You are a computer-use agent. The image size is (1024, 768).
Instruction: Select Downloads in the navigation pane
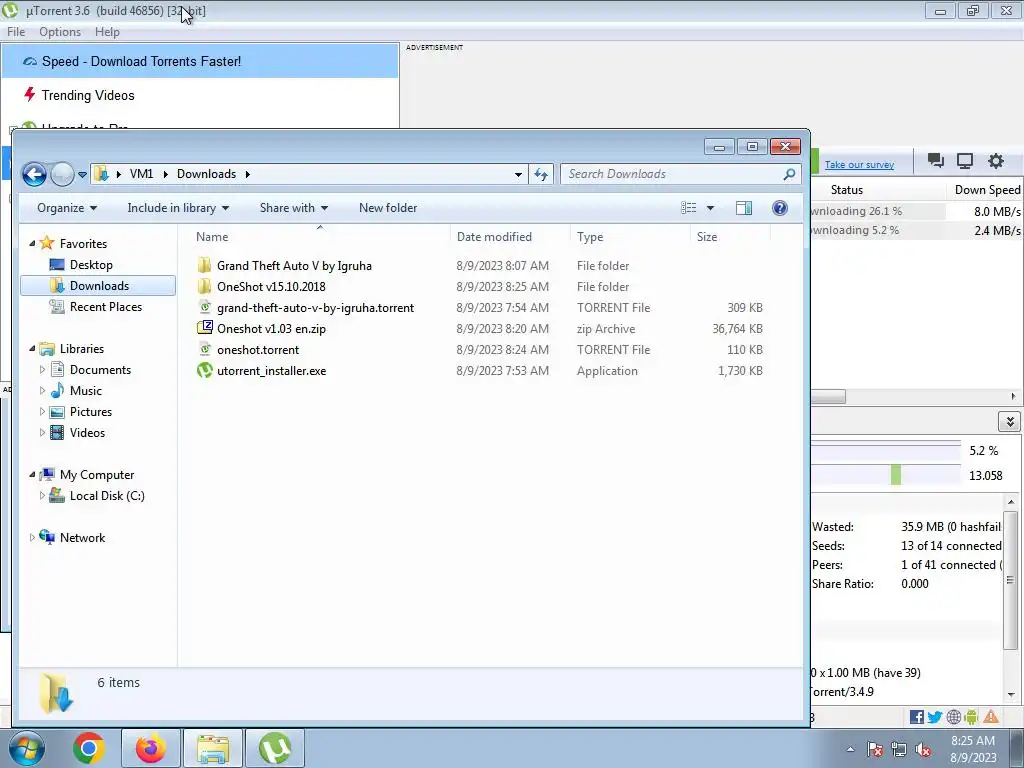98,285
